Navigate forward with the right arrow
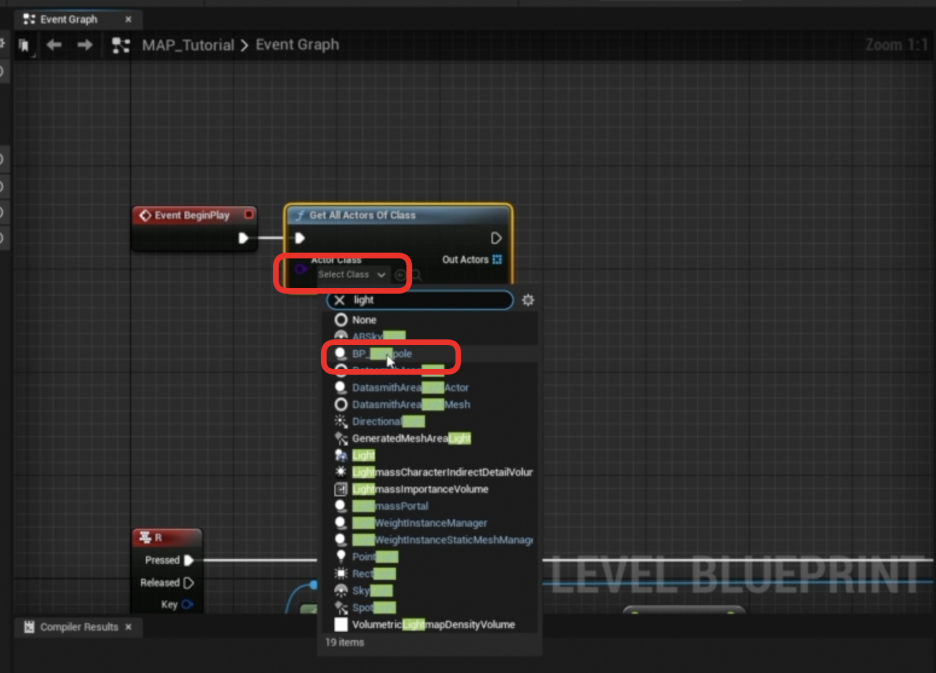Screen dimensions: 936x673 [85, 45]
